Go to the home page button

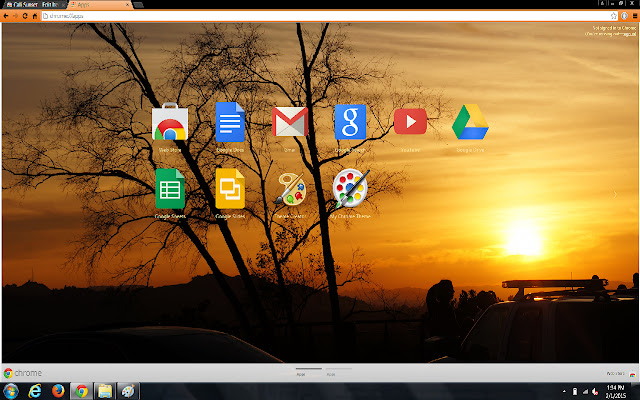35,16
